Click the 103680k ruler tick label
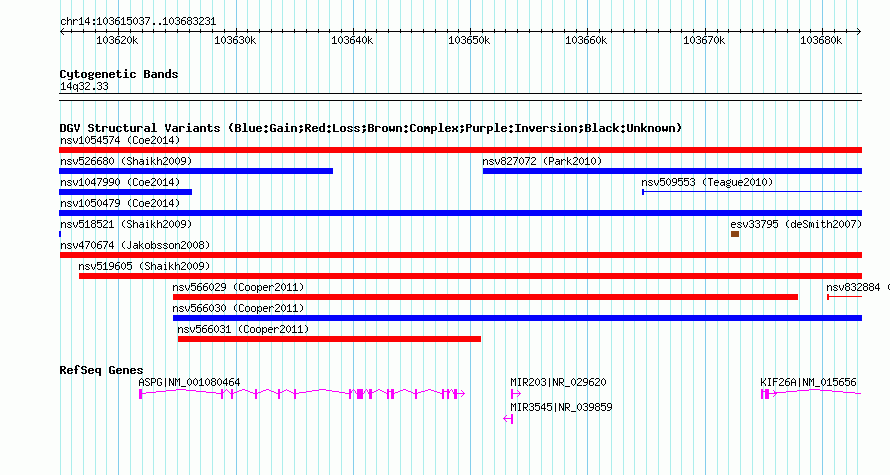The image size is (890, 475). coord(821,40)
